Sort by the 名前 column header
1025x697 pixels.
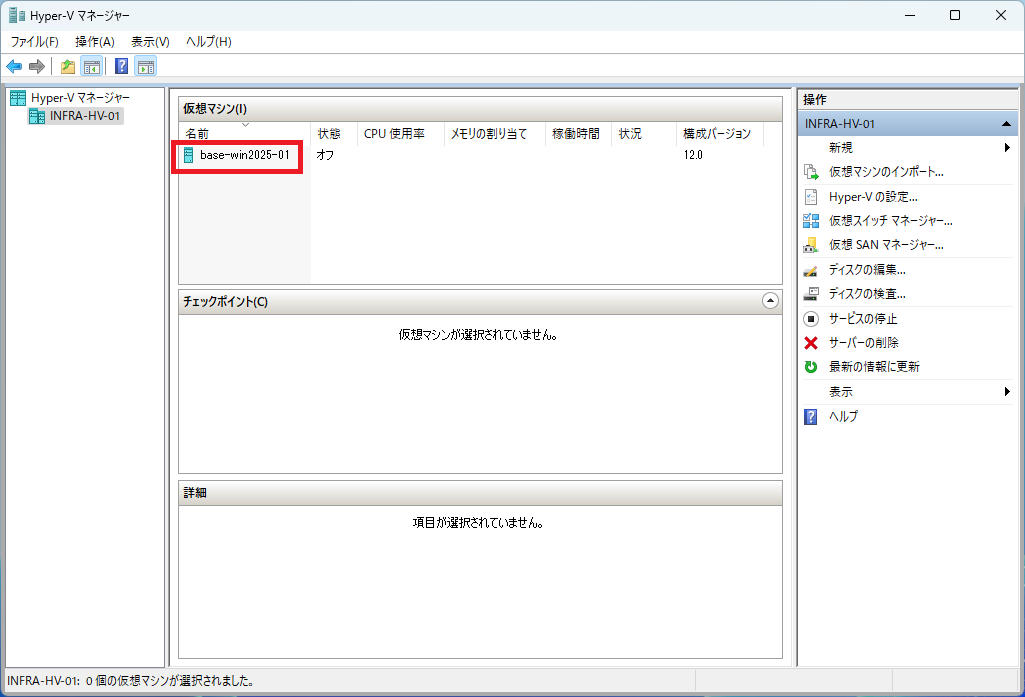(x=244, y=133)
